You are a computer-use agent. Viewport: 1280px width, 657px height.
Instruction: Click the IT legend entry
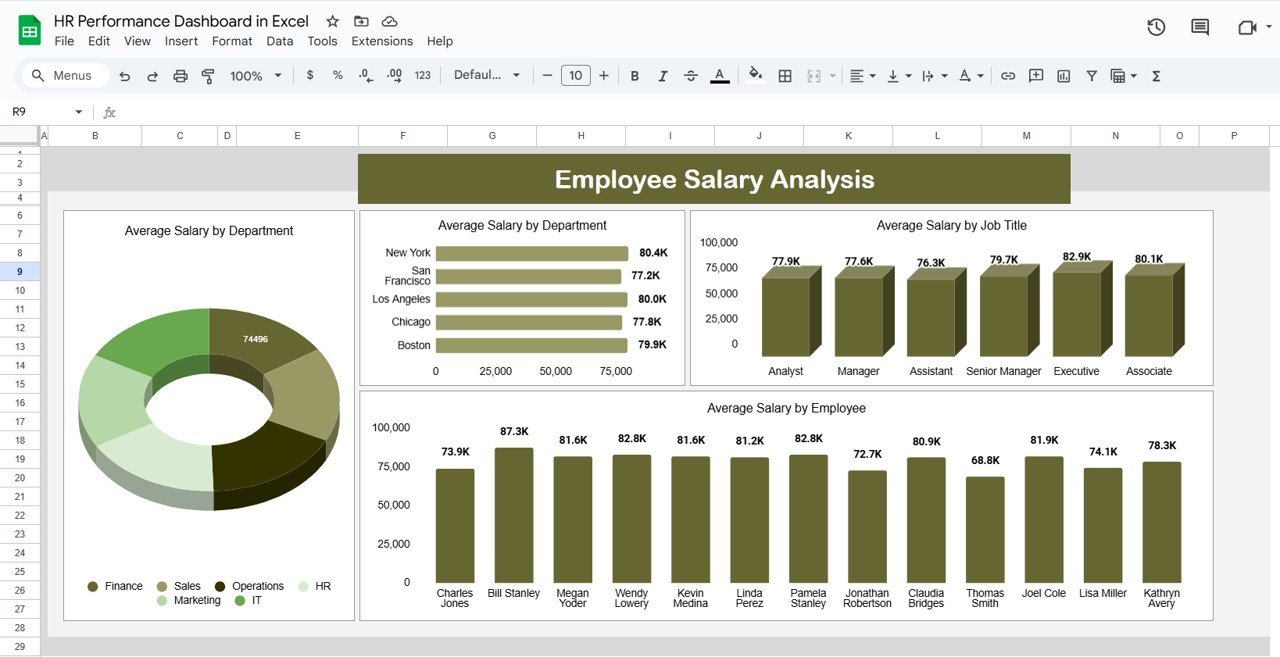[x=248, y=600]
